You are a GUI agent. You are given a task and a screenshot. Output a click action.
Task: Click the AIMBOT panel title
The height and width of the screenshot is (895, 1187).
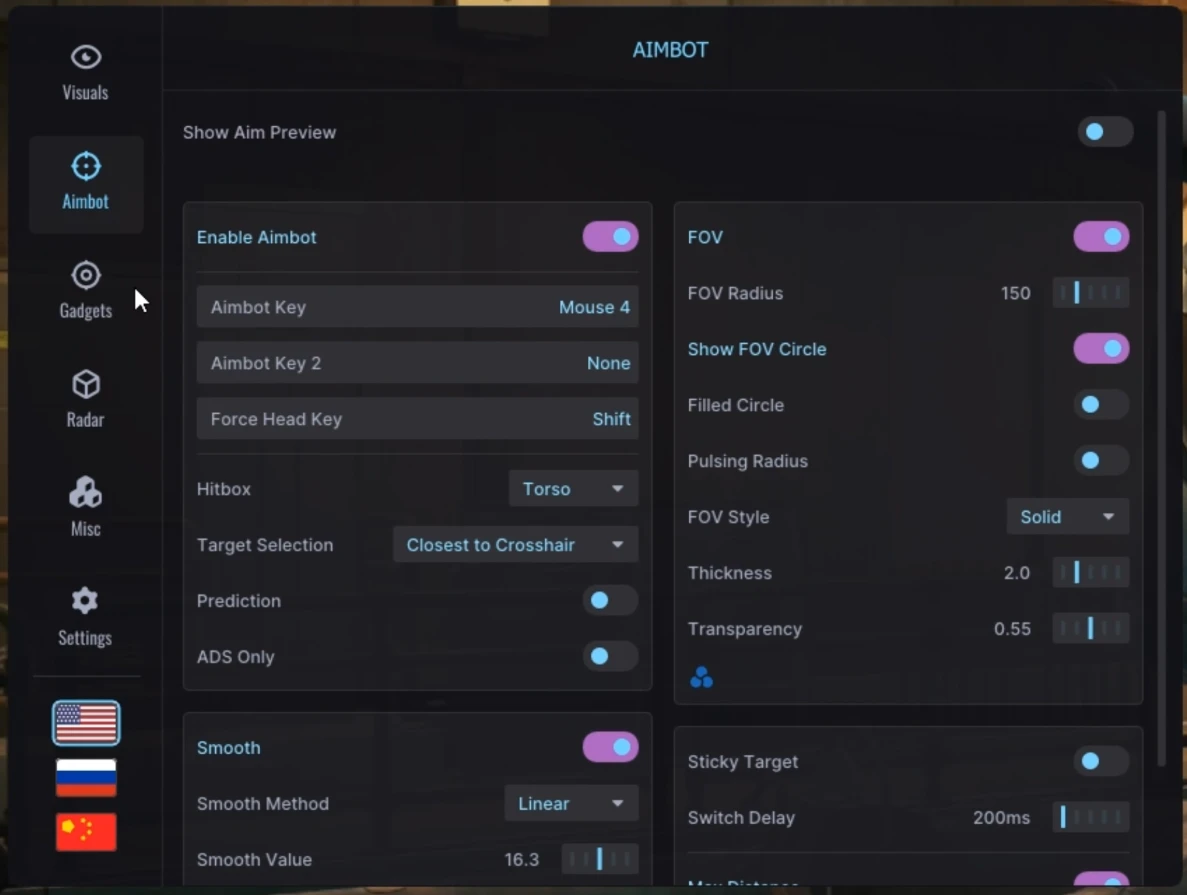tap(671, 50)
